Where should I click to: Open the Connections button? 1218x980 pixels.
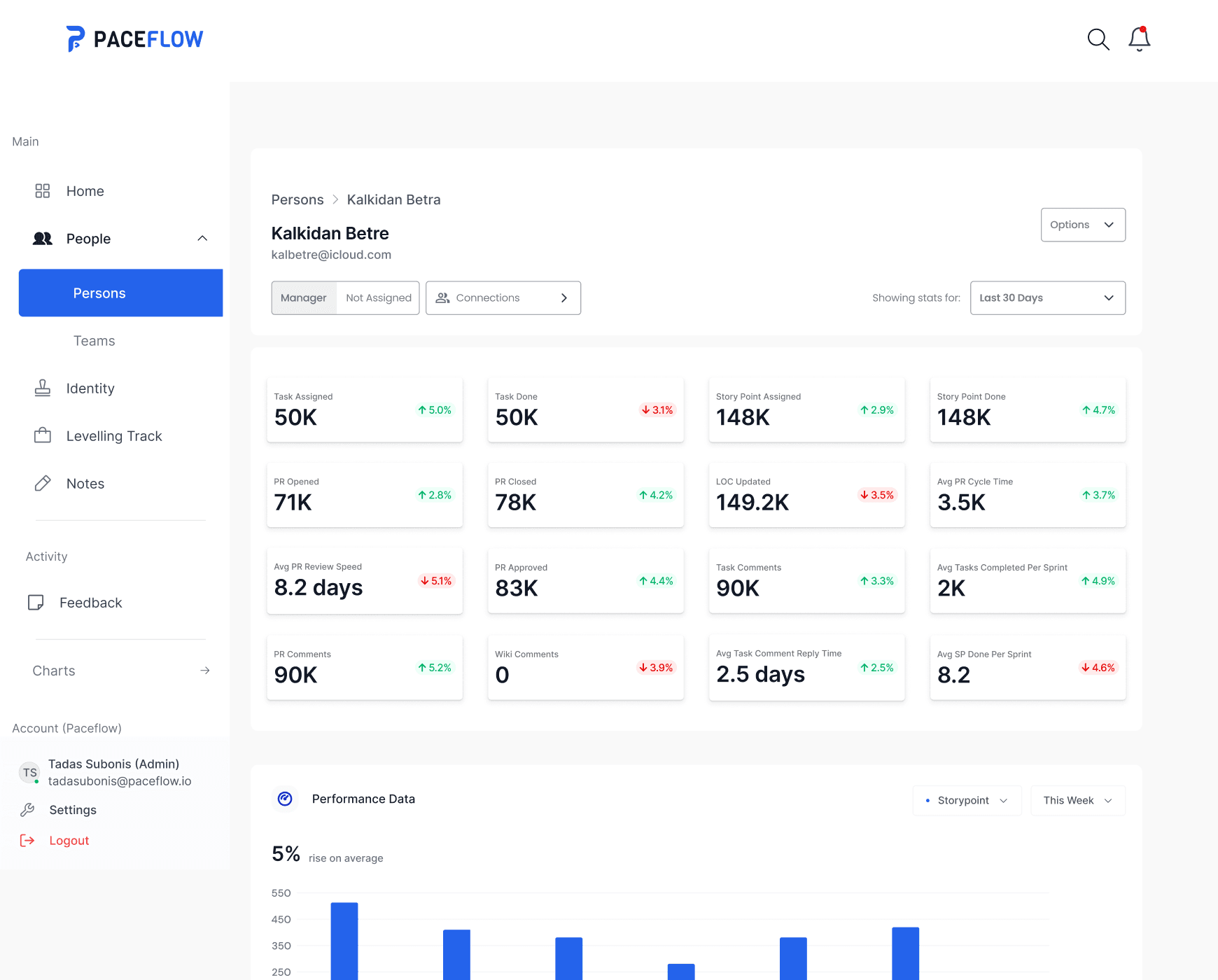pos(503,298)
